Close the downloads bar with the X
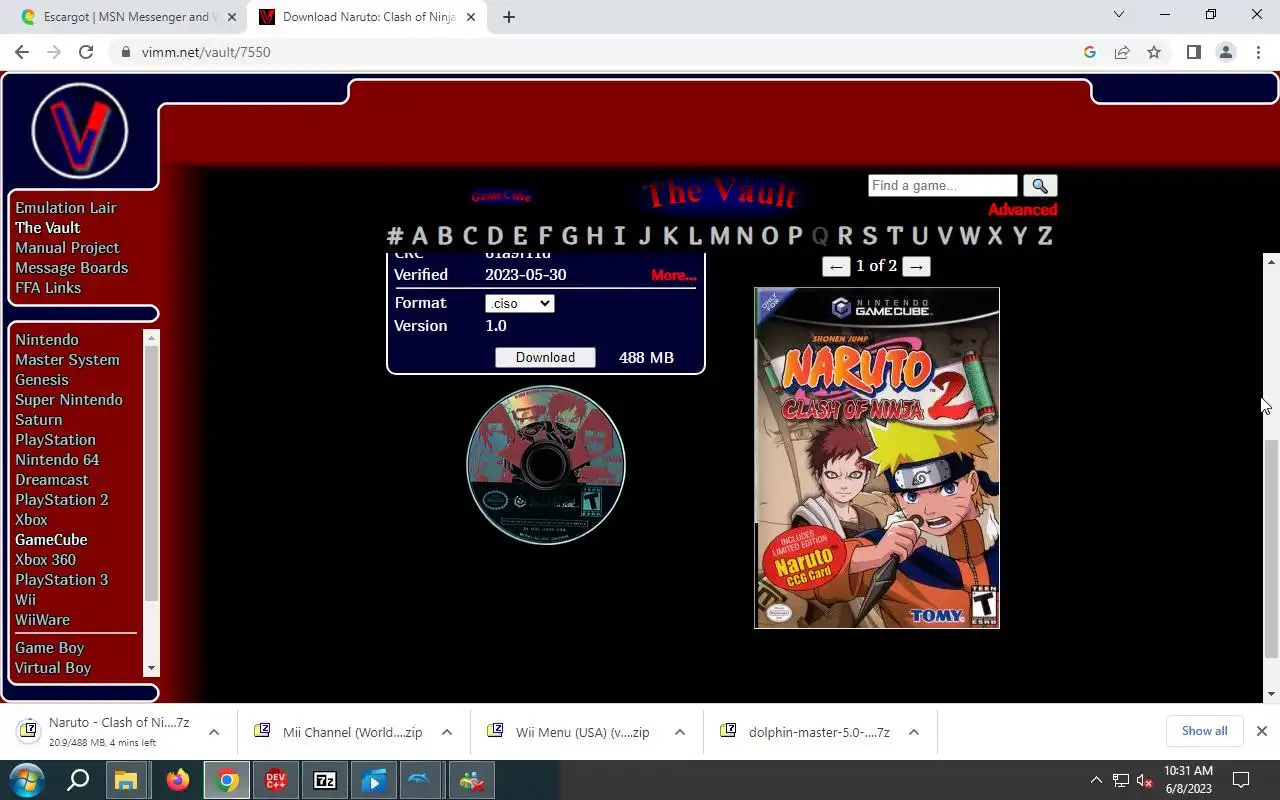1280x800 pixels. [1262, 731]
